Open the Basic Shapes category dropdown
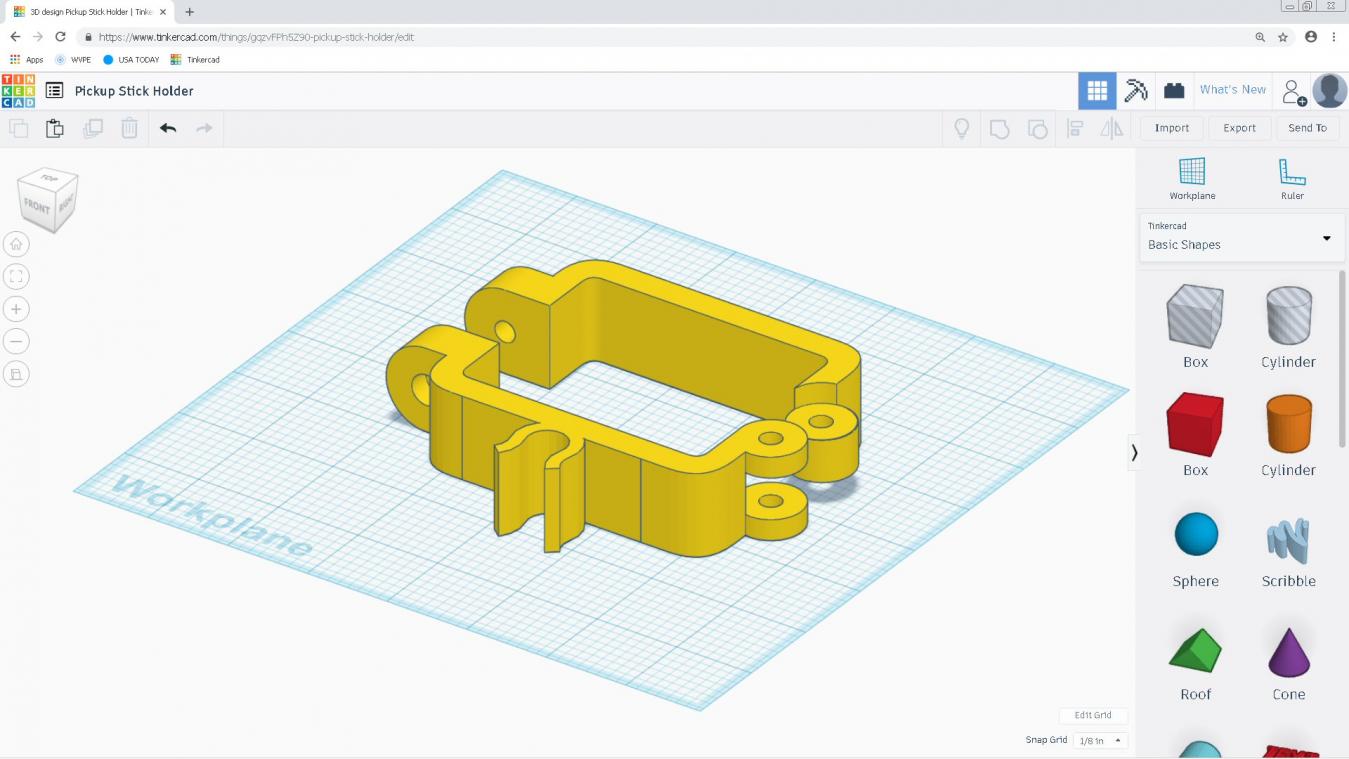This screenshot has height=759, width=1349. click(1241, 237)
